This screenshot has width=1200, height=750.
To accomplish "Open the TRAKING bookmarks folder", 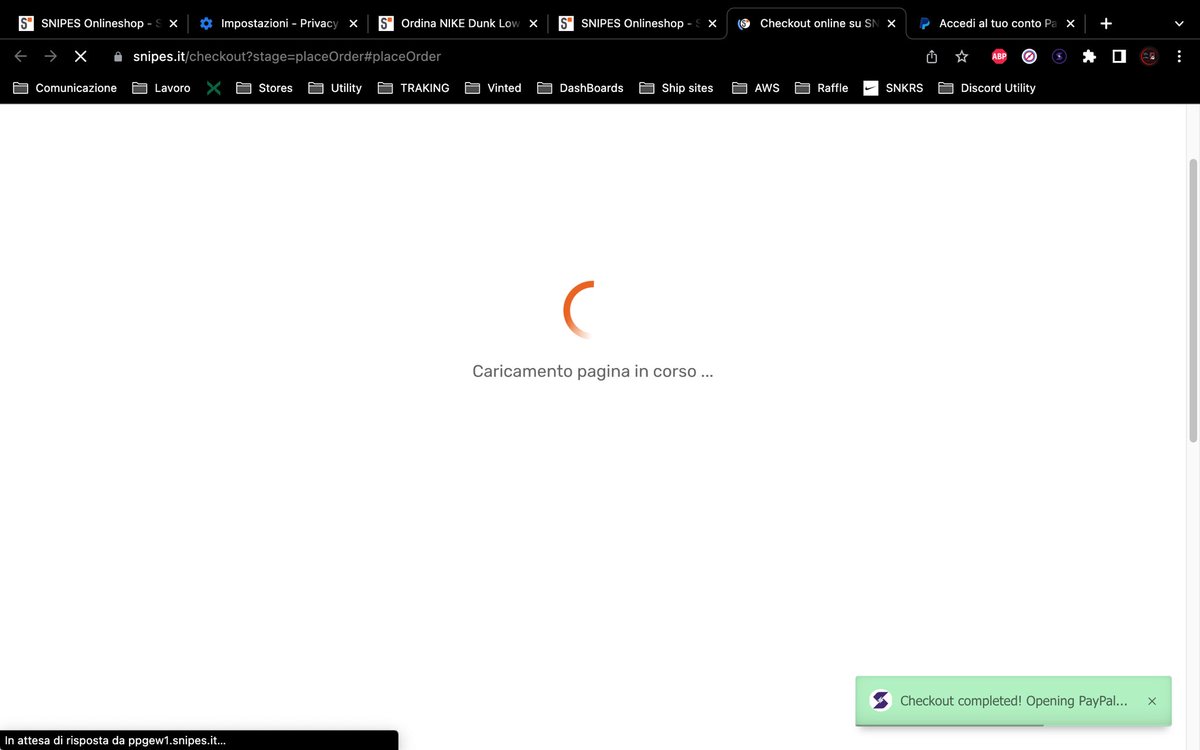I will pyautogui.click(x=414, y=88).
